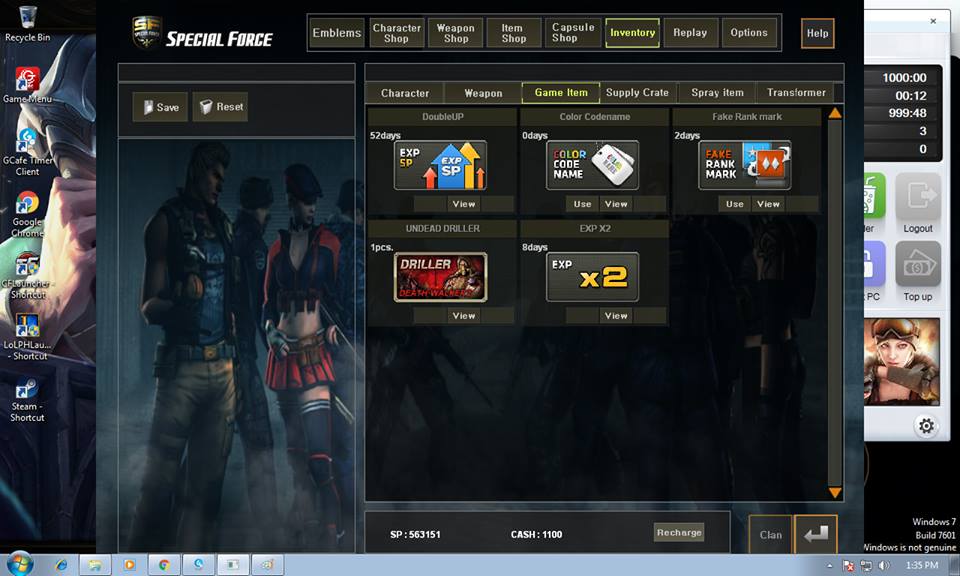The height and width of the screenshot is (576, 960).
Task: Click the Special Force logo
Action: pyautogui.click(x=203, y=33)
